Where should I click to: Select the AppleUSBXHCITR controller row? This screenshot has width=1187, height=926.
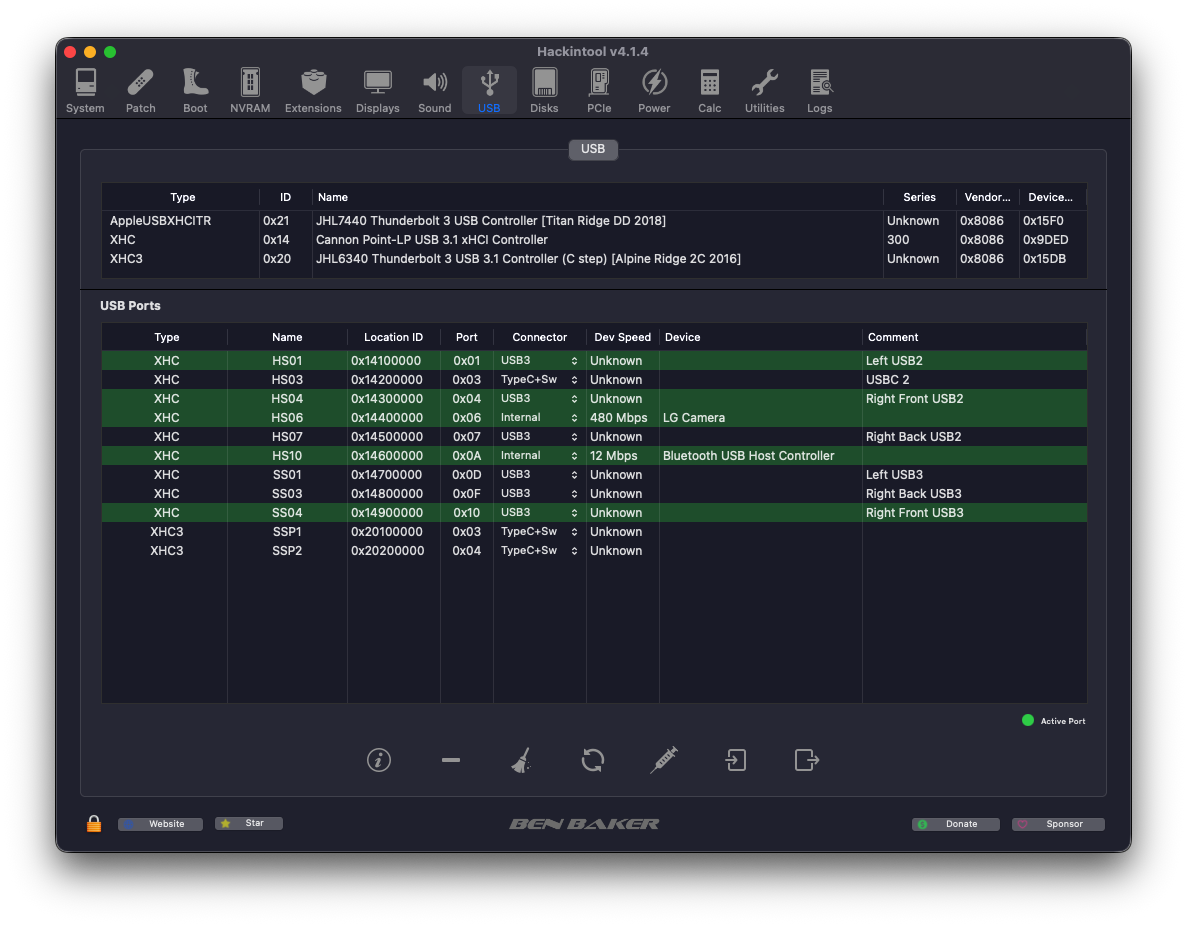594,220
